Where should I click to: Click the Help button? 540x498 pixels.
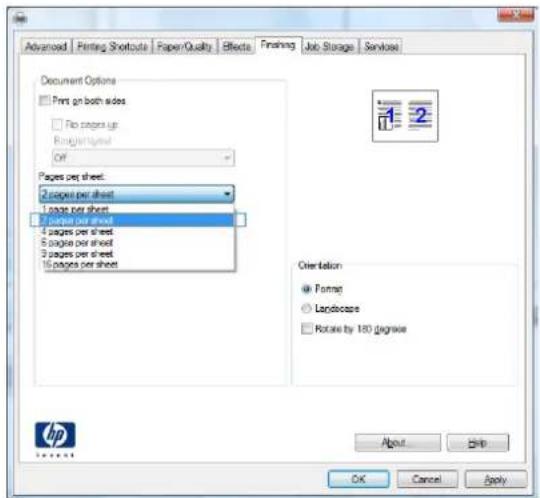[478, 443]
